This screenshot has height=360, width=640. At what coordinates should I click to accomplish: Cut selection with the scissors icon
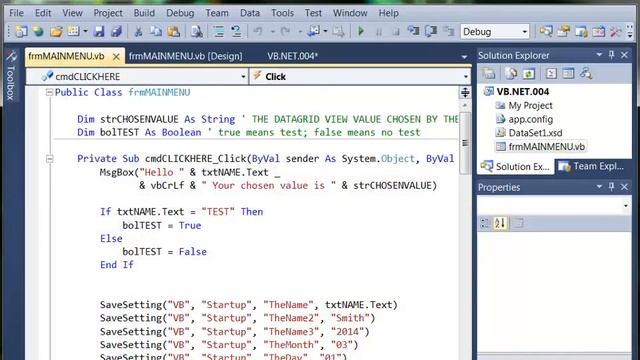(x=138, y=31)
